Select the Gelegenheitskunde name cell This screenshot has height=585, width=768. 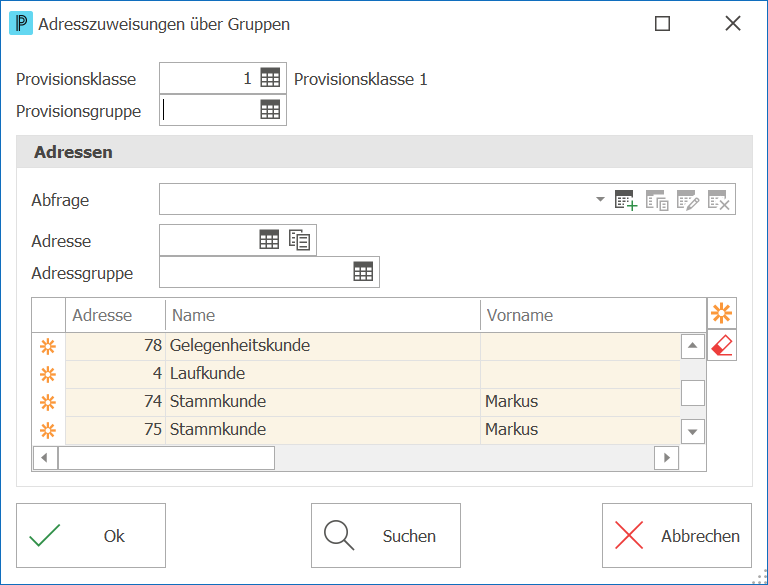pyautogui.click(x=323, y=346)
